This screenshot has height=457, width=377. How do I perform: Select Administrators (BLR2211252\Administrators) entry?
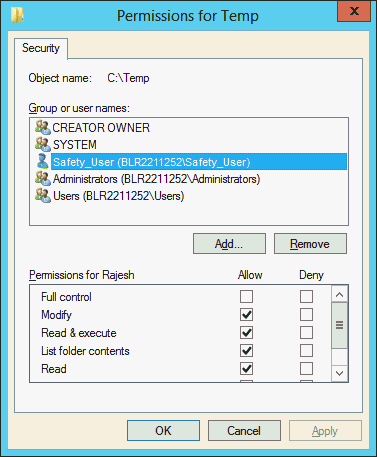click(157, 179)
